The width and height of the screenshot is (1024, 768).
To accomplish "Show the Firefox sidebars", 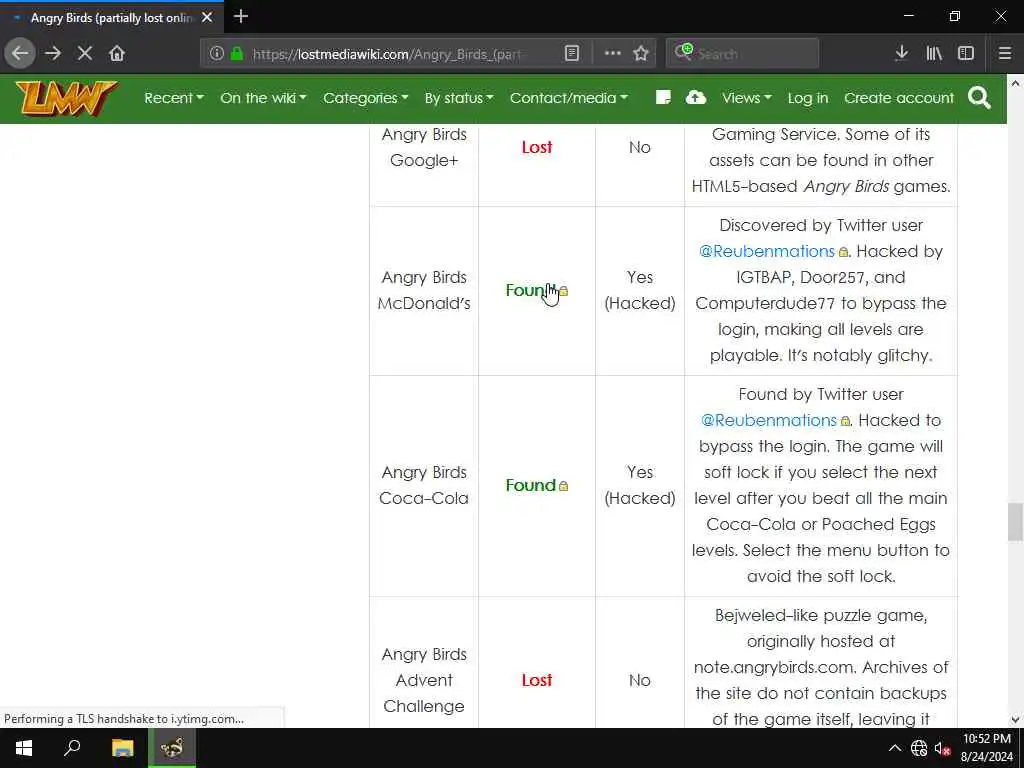I will point(966,54).
